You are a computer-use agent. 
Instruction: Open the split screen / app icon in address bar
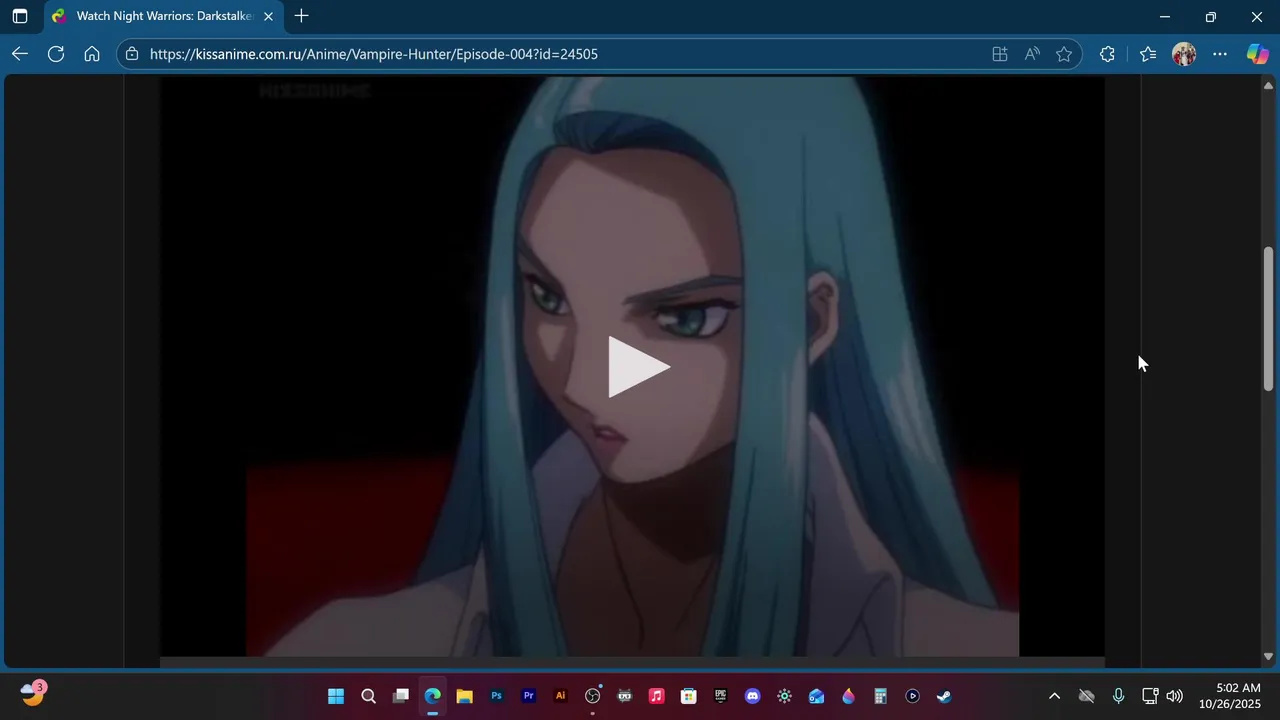(x=999, y=54)
